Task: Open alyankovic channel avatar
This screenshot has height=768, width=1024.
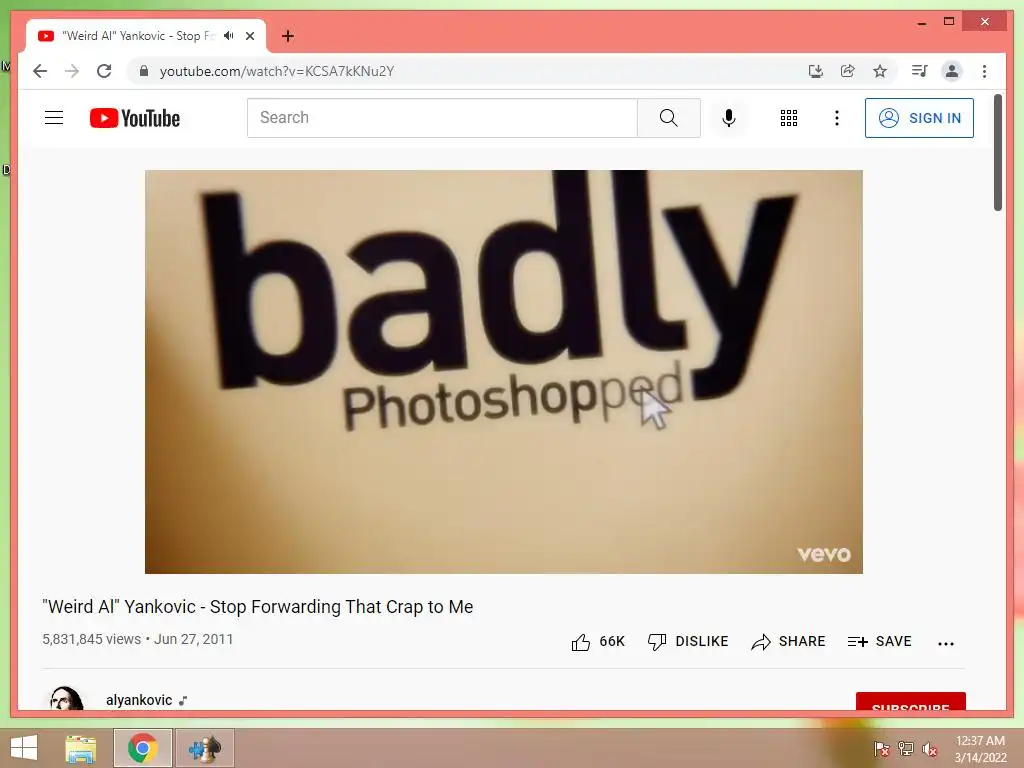Action: (66, 698)
